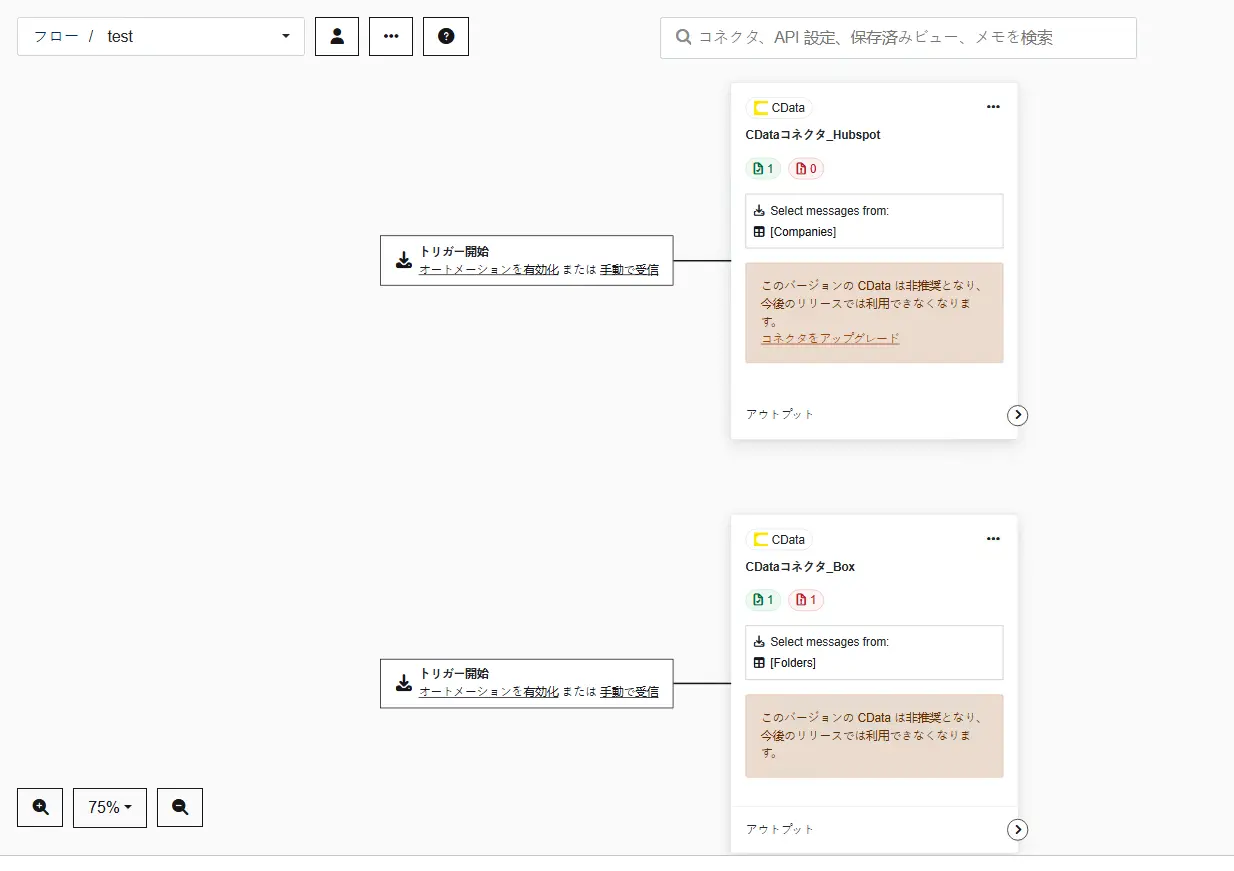Open the 75% zoom level dropdown
Viewport: 1234px width, 871px height.
110,808
